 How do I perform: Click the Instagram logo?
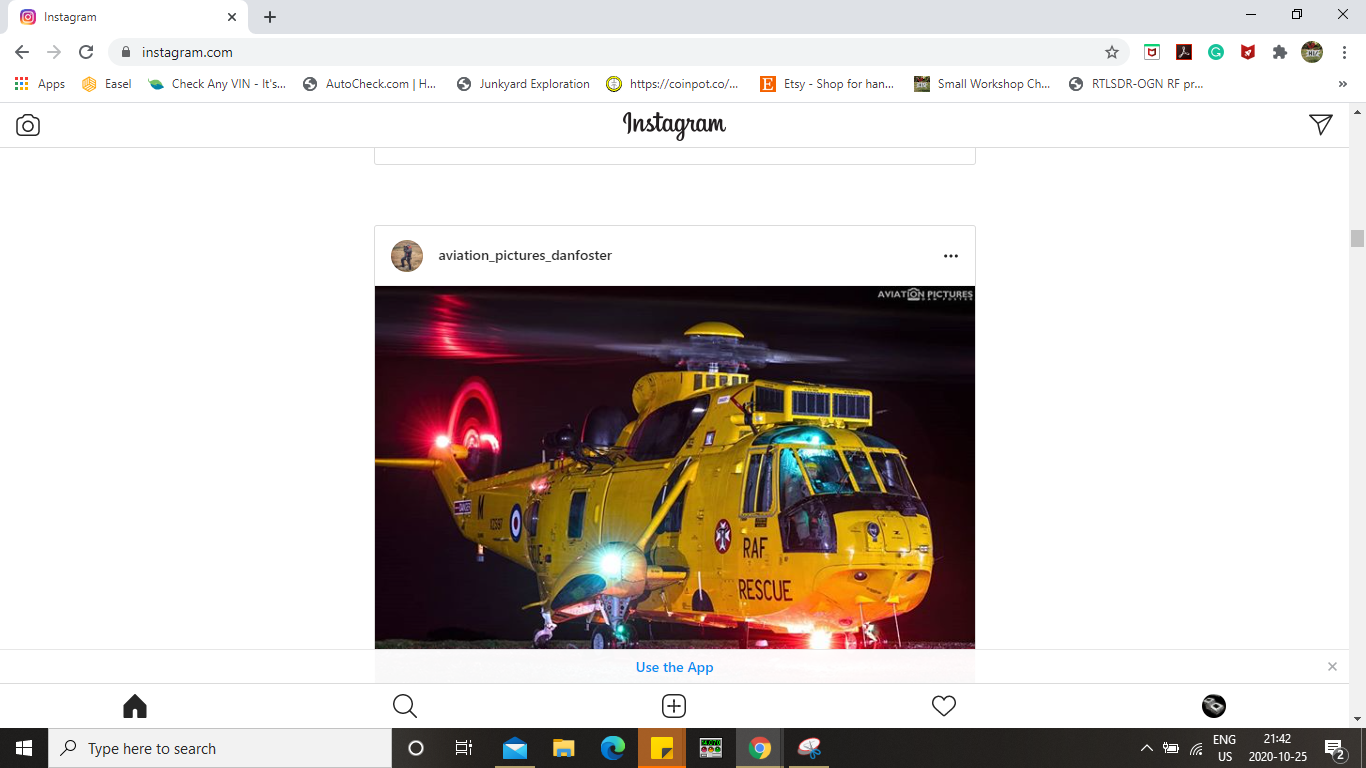pyautogui.click(x=675, y=125)
